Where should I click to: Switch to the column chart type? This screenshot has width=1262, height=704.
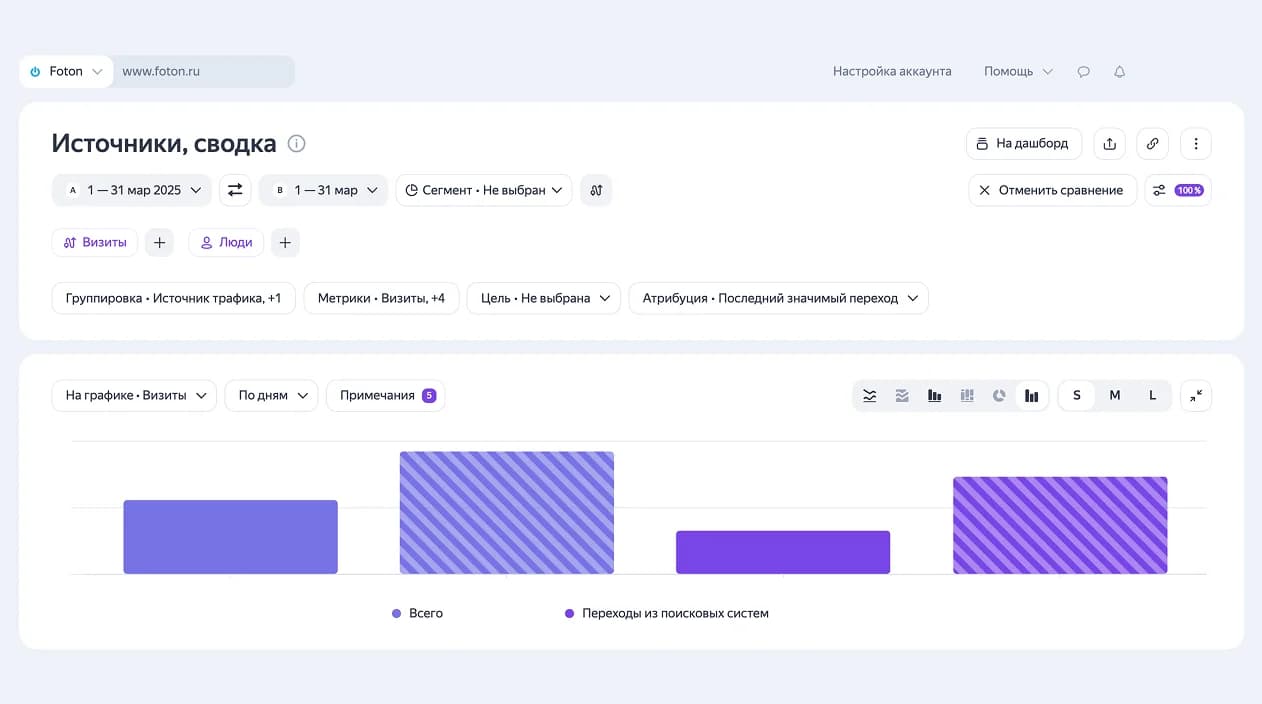(x=934, y=395)
